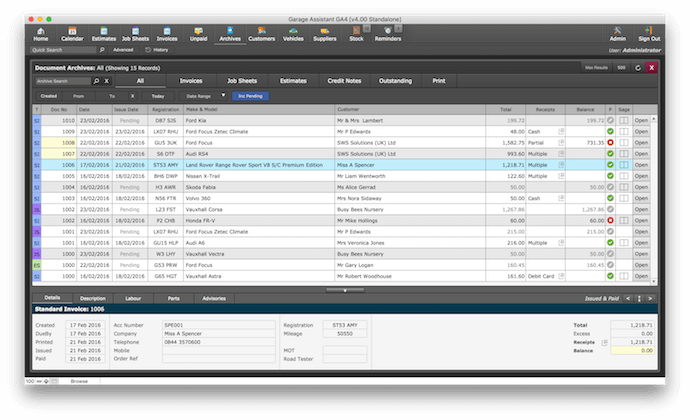Expand the Stock dropdown arrow

click(369, 30)
